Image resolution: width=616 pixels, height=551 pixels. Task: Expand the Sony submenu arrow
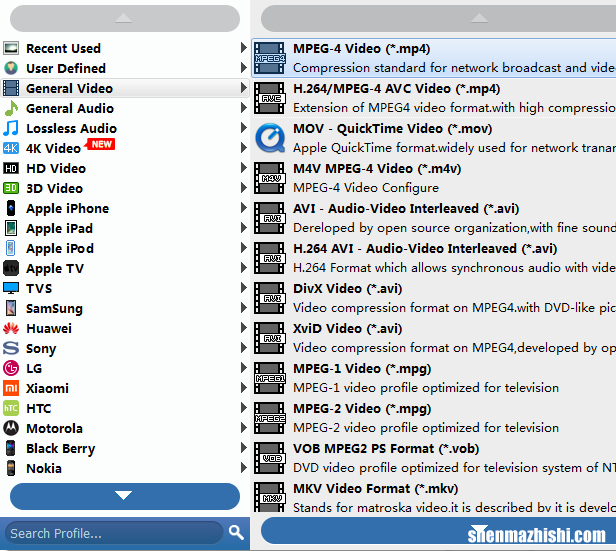[244, 348]
